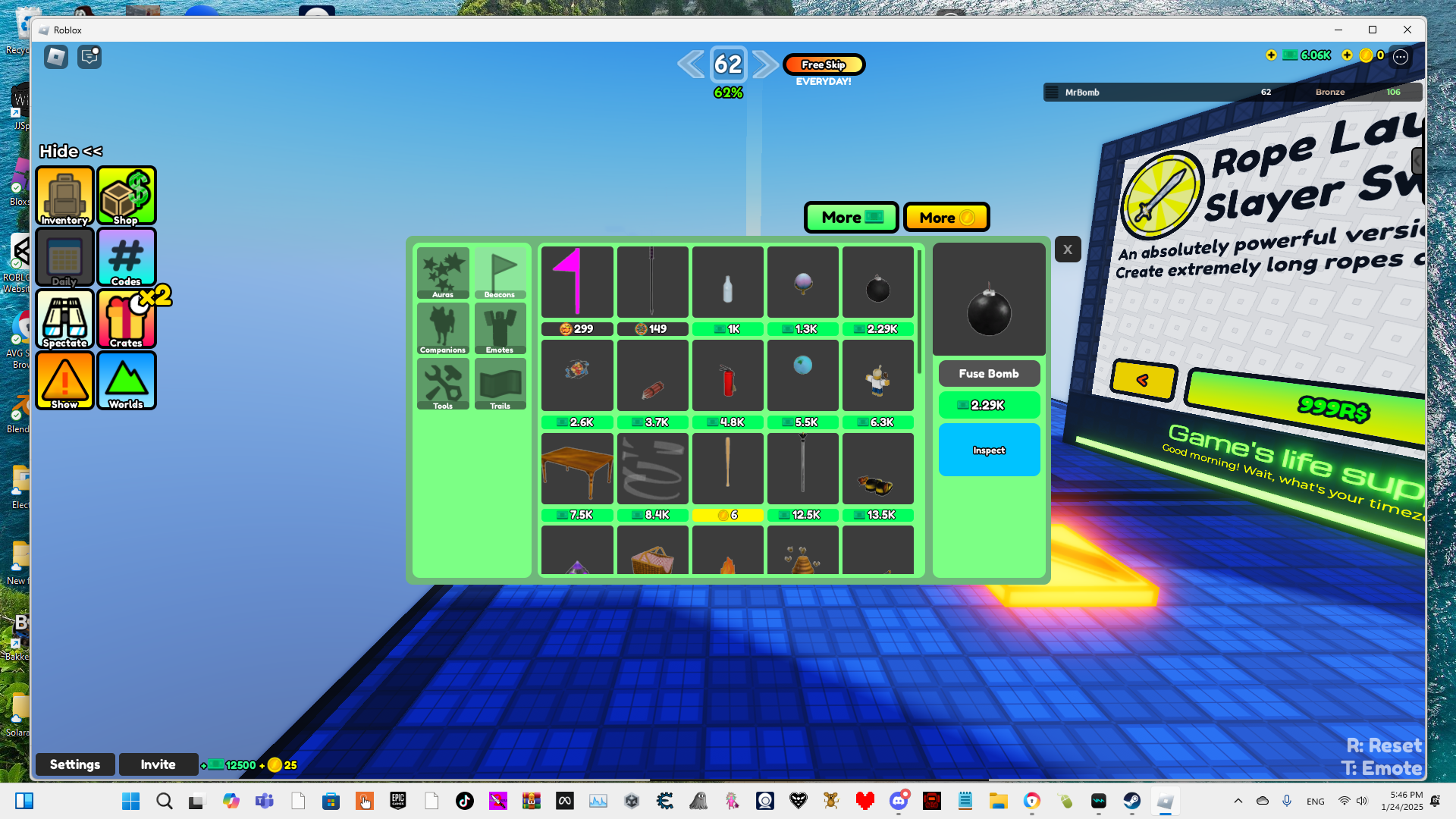Image resolution: width=1456 pixels, height=819 pixels.
Task: Click the green 2.29K buy button
Action: 989,405
